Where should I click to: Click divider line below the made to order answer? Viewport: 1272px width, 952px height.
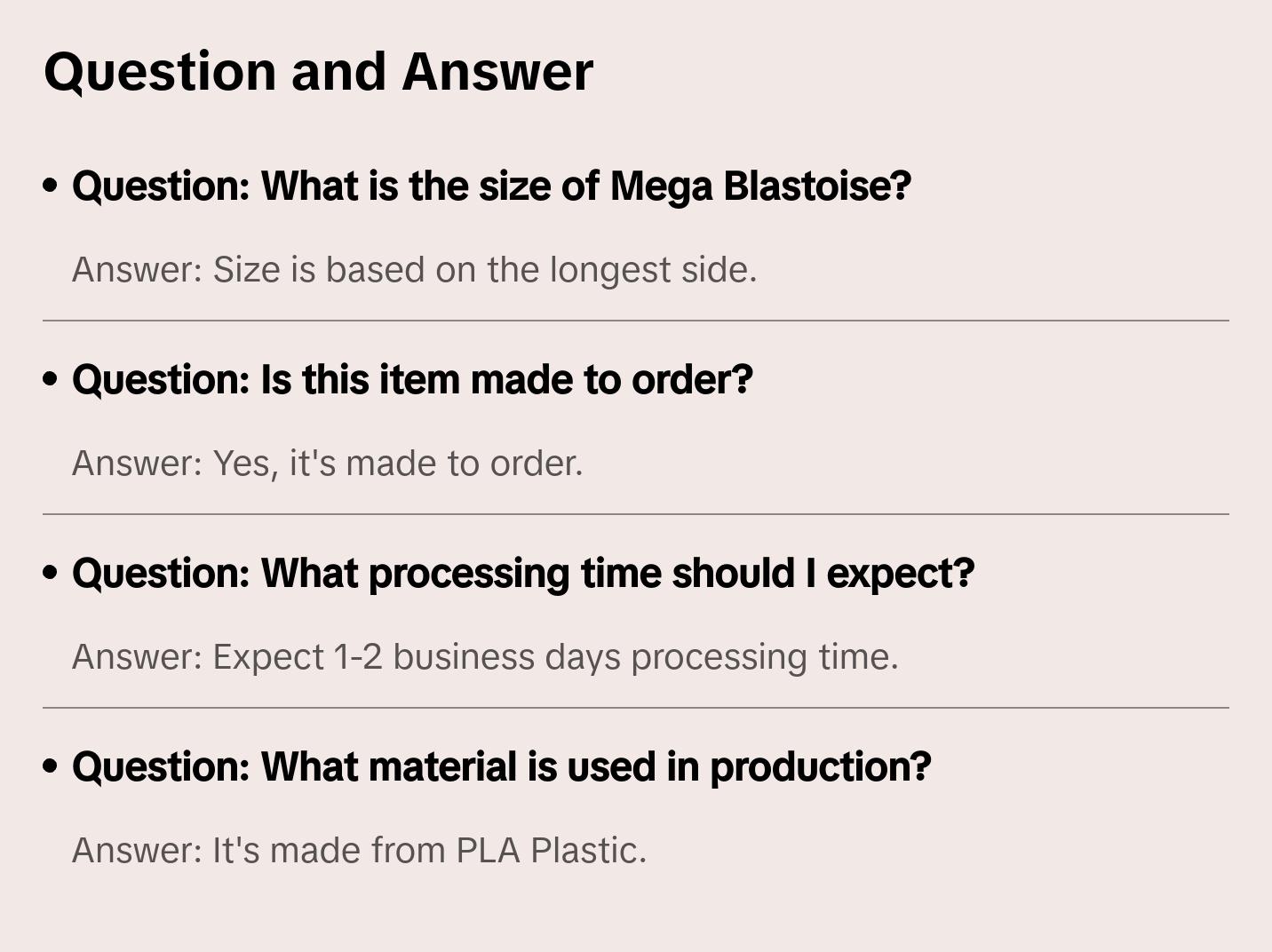(636, 514)
